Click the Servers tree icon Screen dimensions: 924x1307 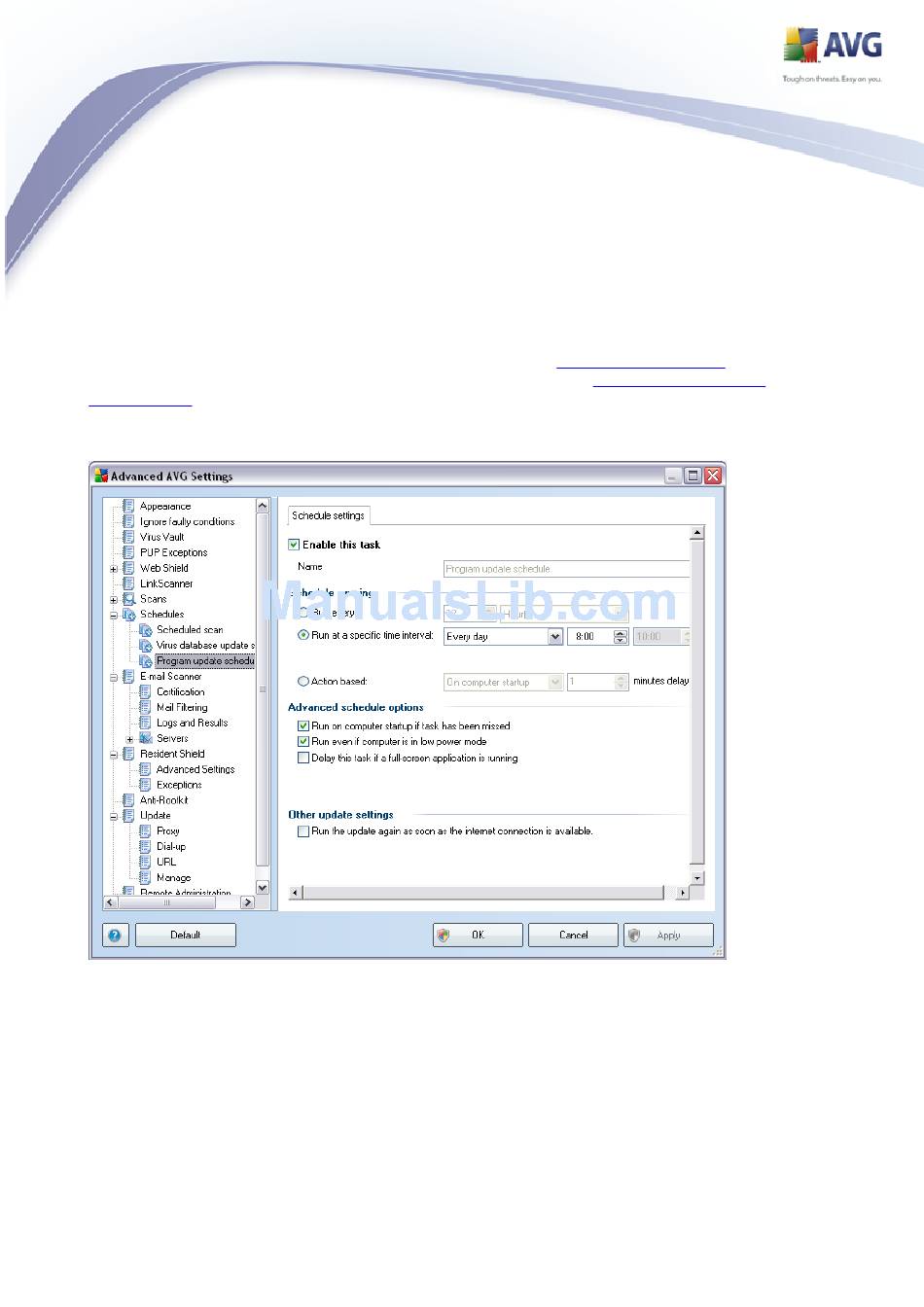click(x=145, y=739)
